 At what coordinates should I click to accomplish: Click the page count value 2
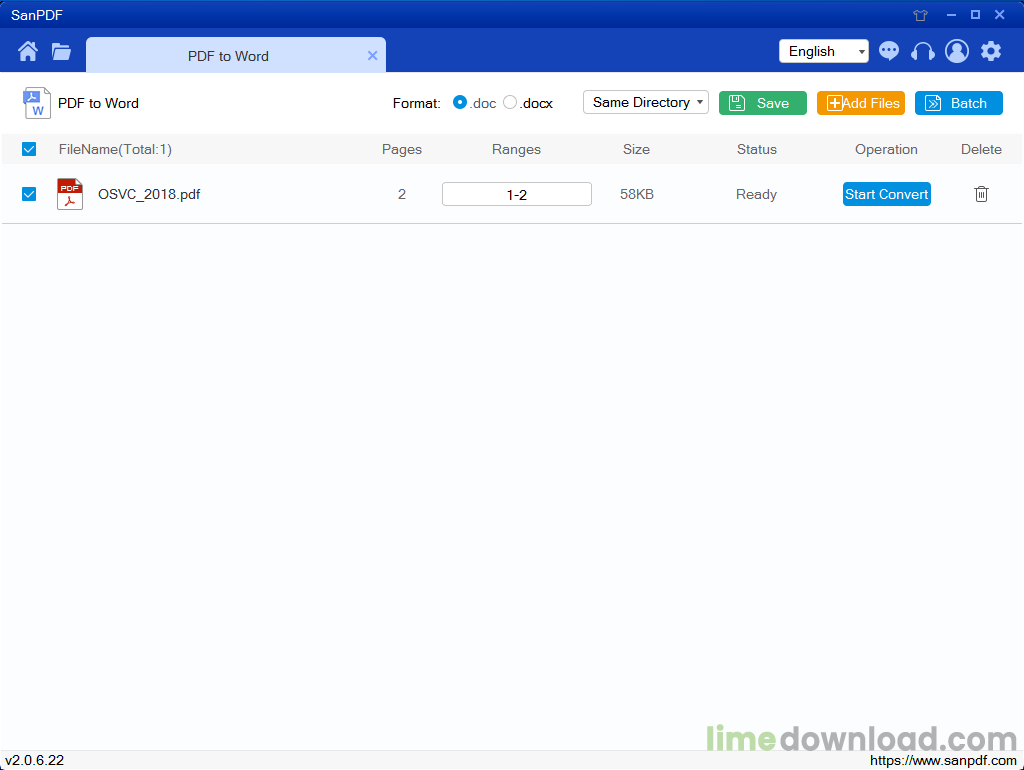402,195
